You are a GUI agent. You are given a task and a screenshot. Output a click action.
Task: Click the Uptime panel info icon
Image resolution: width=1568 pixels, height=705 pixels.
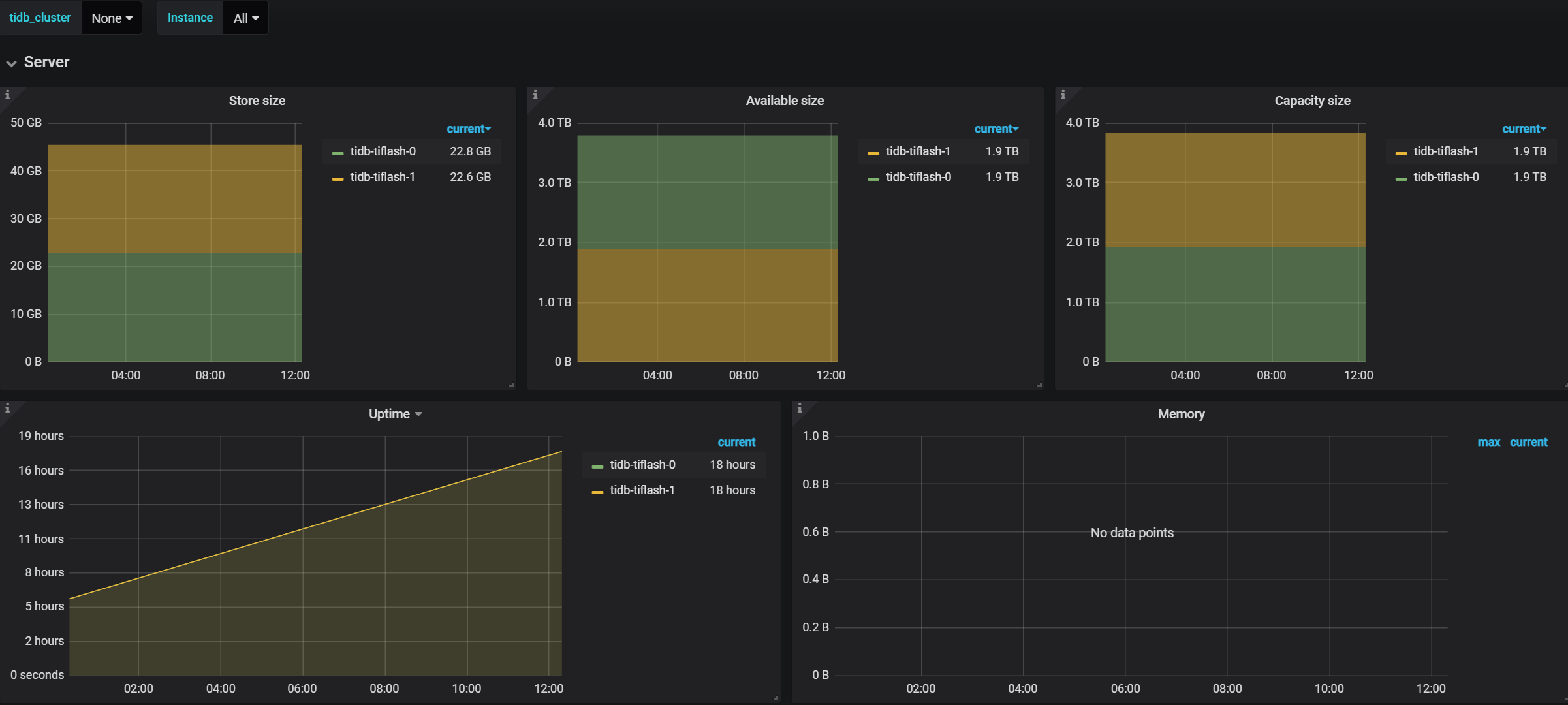point(7,408)
